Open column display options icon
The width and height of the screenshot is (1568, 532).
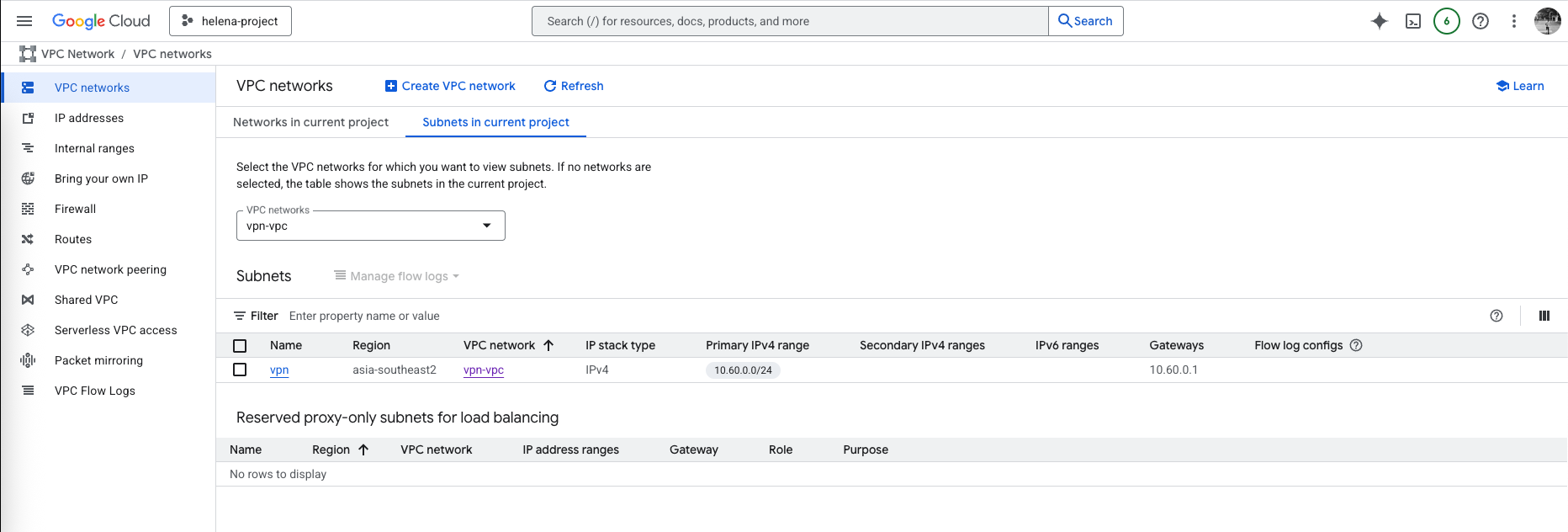click(1544, 316)
